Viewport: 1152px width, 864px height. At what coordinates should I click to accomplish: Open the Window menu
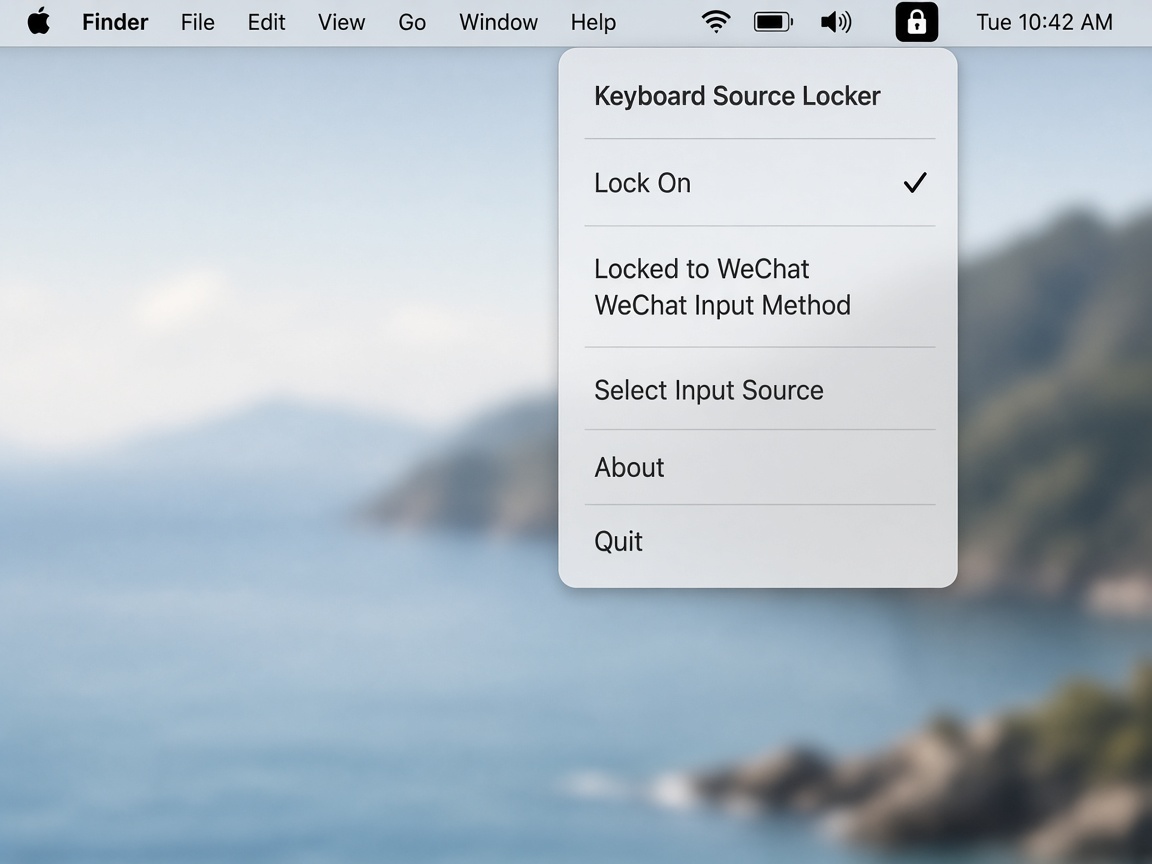coord(499,22)
